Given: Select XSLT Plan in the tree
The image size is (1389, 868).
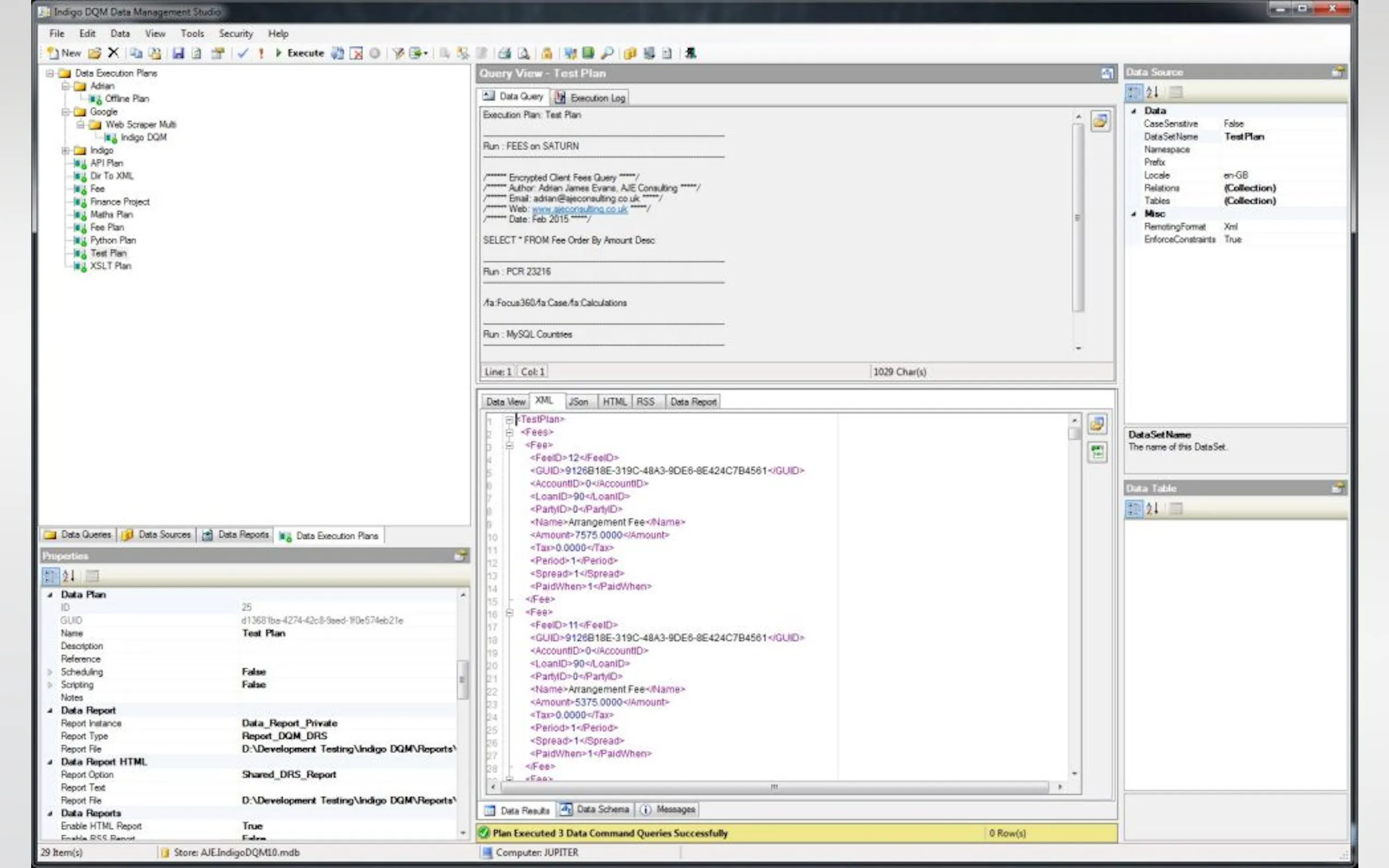Looking at the screenshot, I should tap(110, 266).
